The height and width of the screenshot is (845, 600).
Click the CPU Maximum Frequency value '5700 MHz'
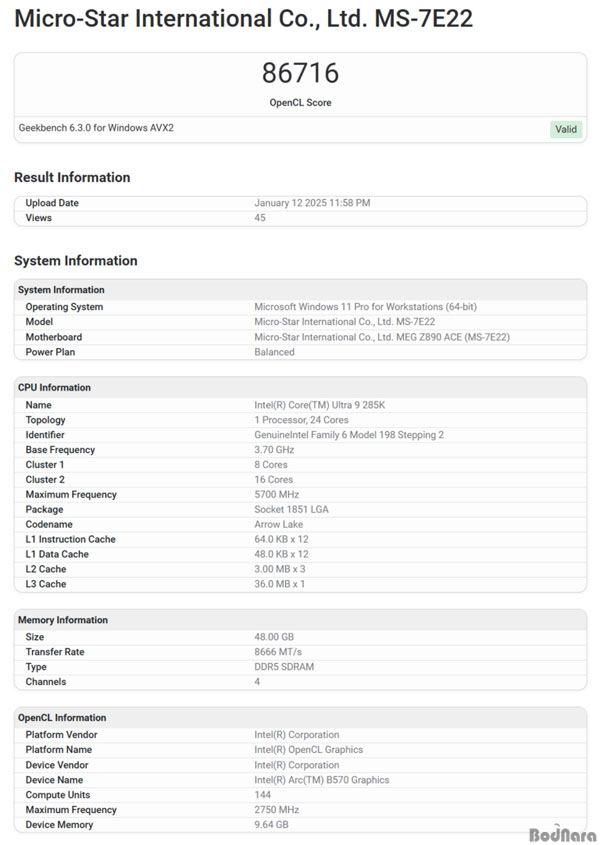(277, 494)
